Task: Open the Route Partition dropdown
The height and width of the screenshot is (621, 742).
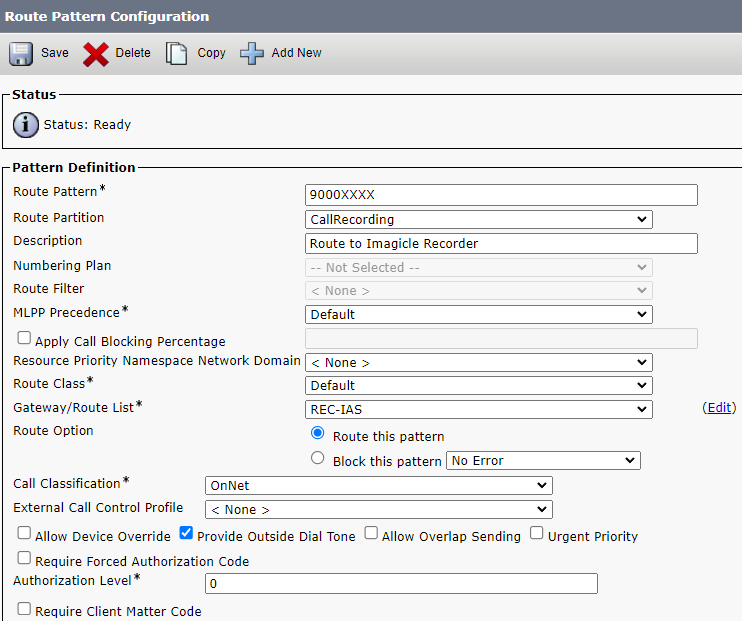Action: point(478,219)
